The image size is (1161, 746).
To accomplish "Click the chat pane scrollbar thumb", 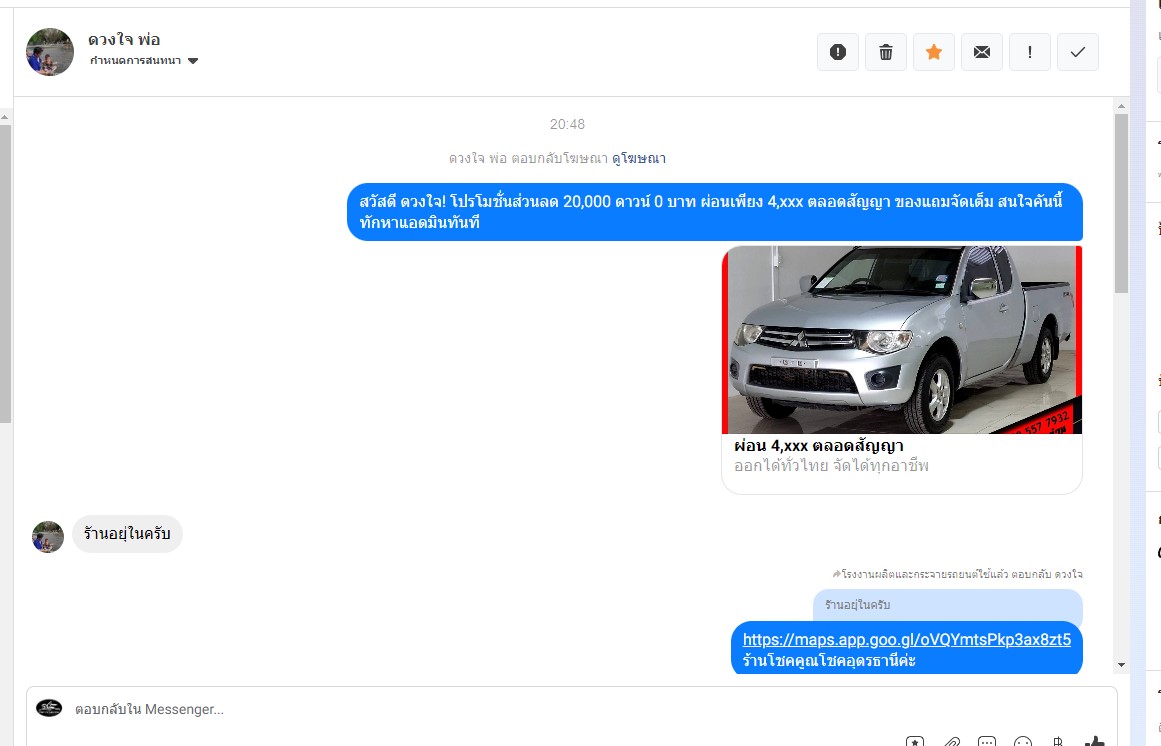I will [x=1121, y=204].
